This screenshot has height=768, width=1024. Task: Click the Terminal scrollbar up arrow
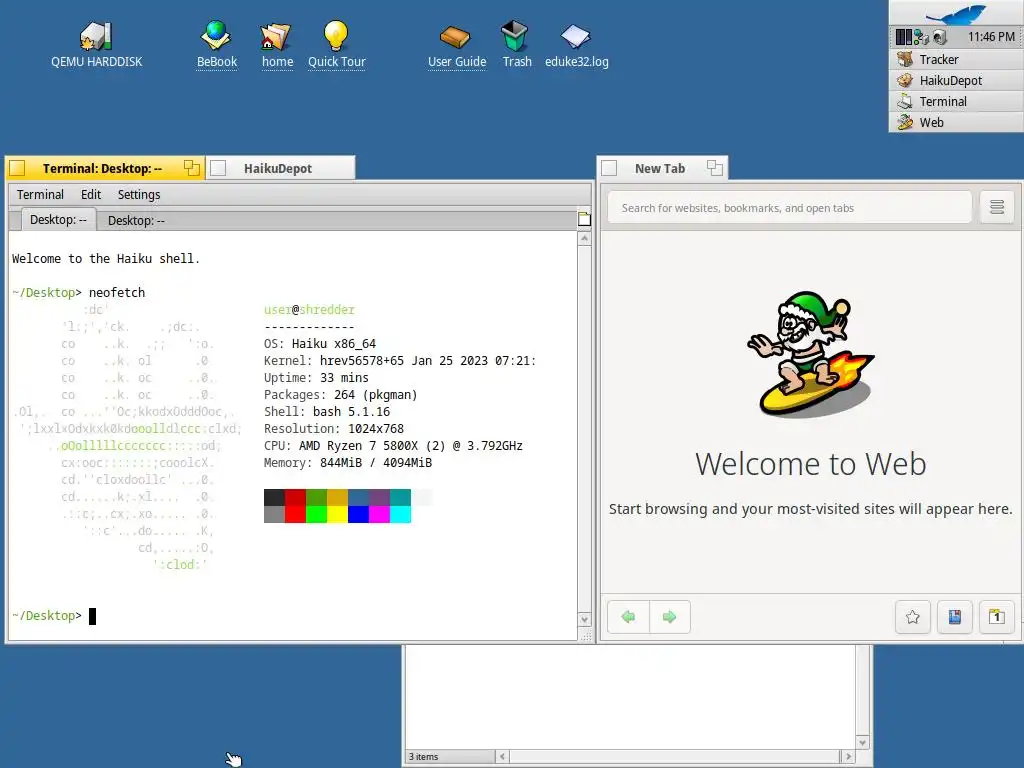[x=584, y=239]
